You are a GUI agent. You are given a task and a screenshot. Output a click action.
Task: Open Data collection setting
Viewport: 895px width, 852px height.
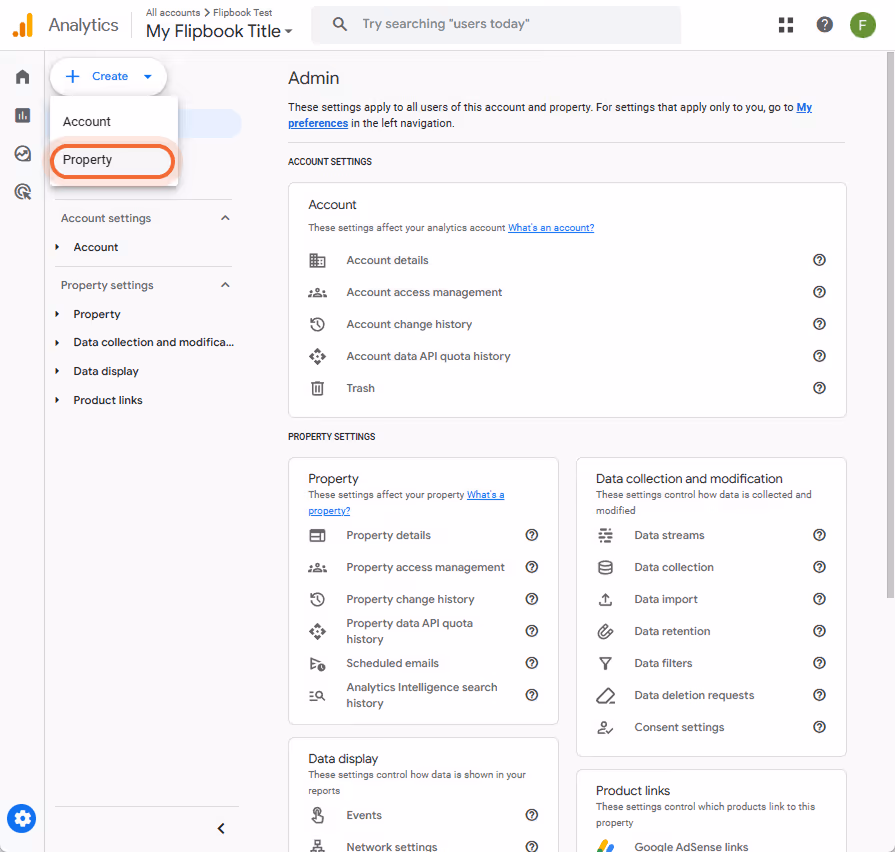[674, 567]
